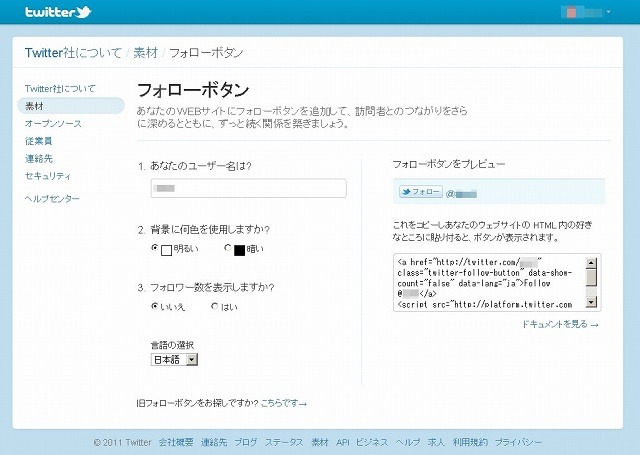Open ヘルプセンター in the sidebar
The image size is (640, 455).
coord(52,199)
